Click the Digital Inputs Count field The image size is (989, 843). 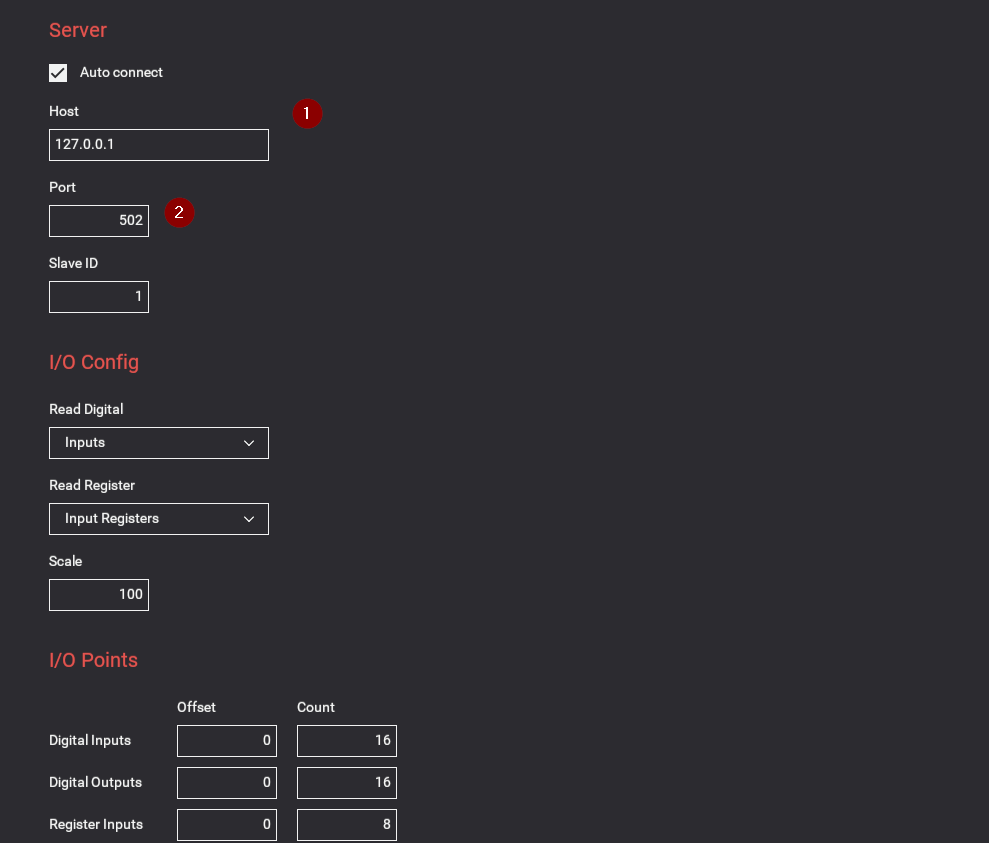coord(347,741)
